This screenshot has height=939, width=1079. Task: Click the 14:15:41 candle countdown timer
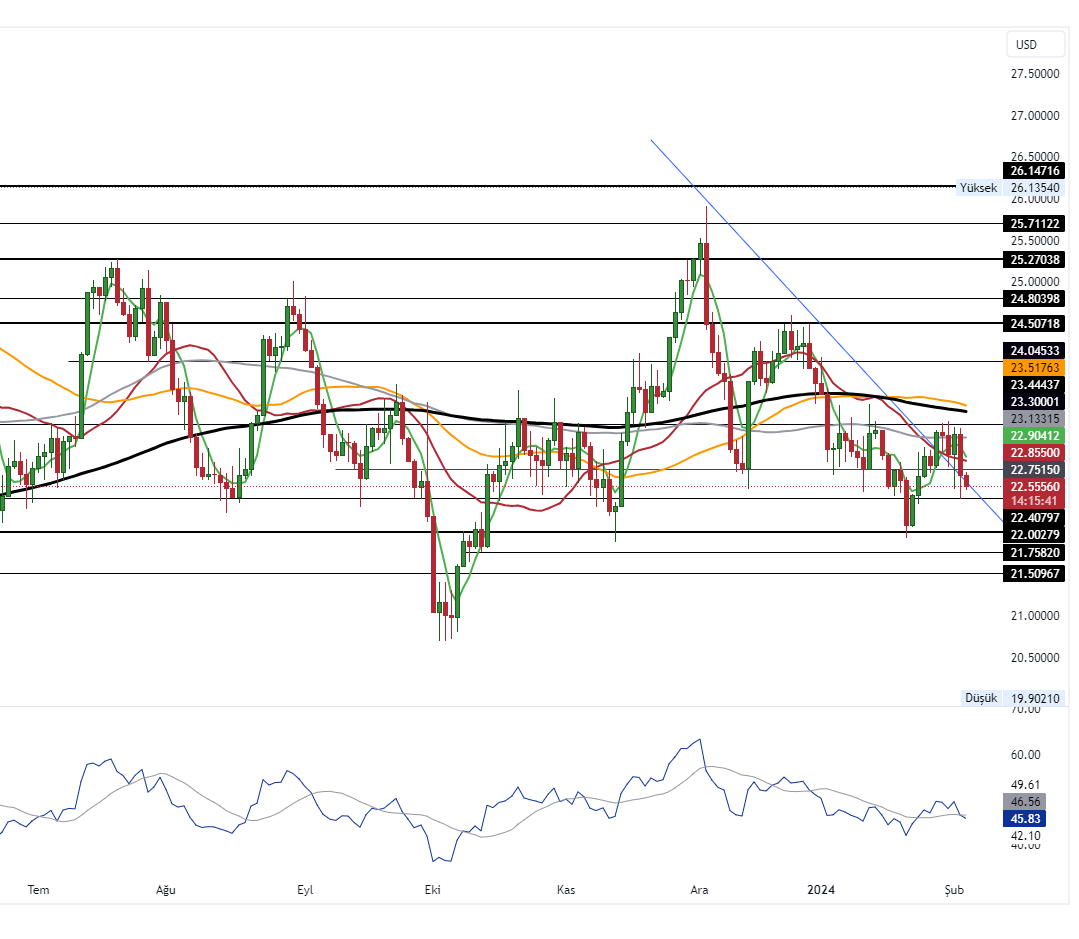(x=1034, y=501)
